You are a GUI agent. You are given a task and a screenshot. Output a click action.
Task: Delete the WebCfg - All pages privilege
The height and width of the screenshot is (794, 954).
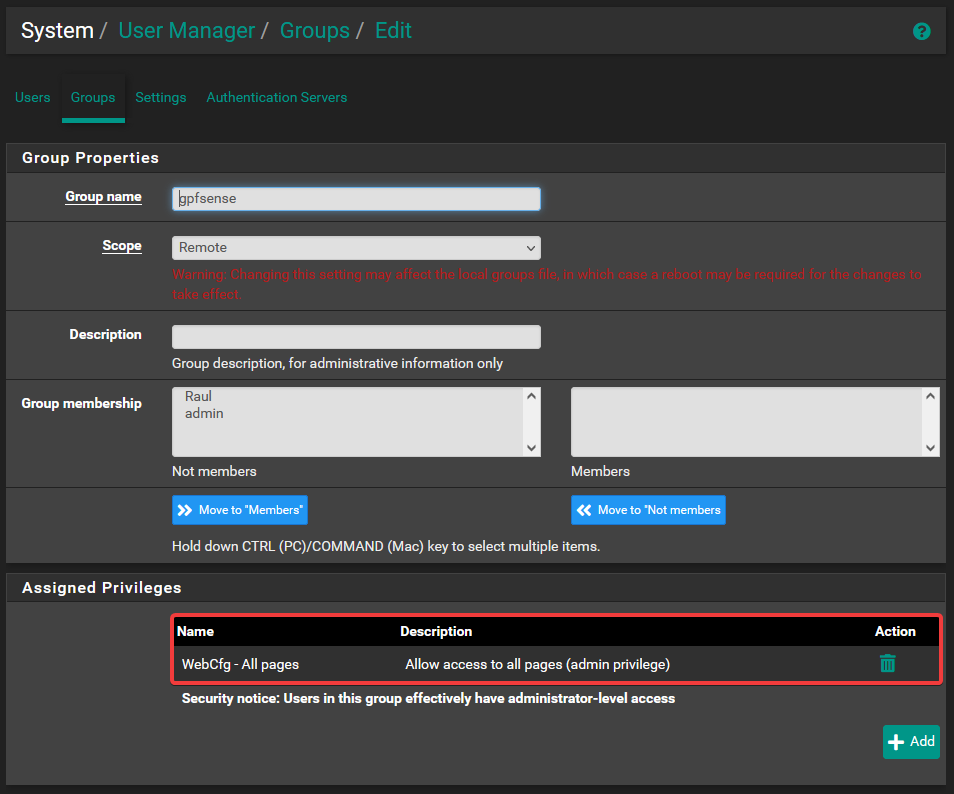(887, 663)
